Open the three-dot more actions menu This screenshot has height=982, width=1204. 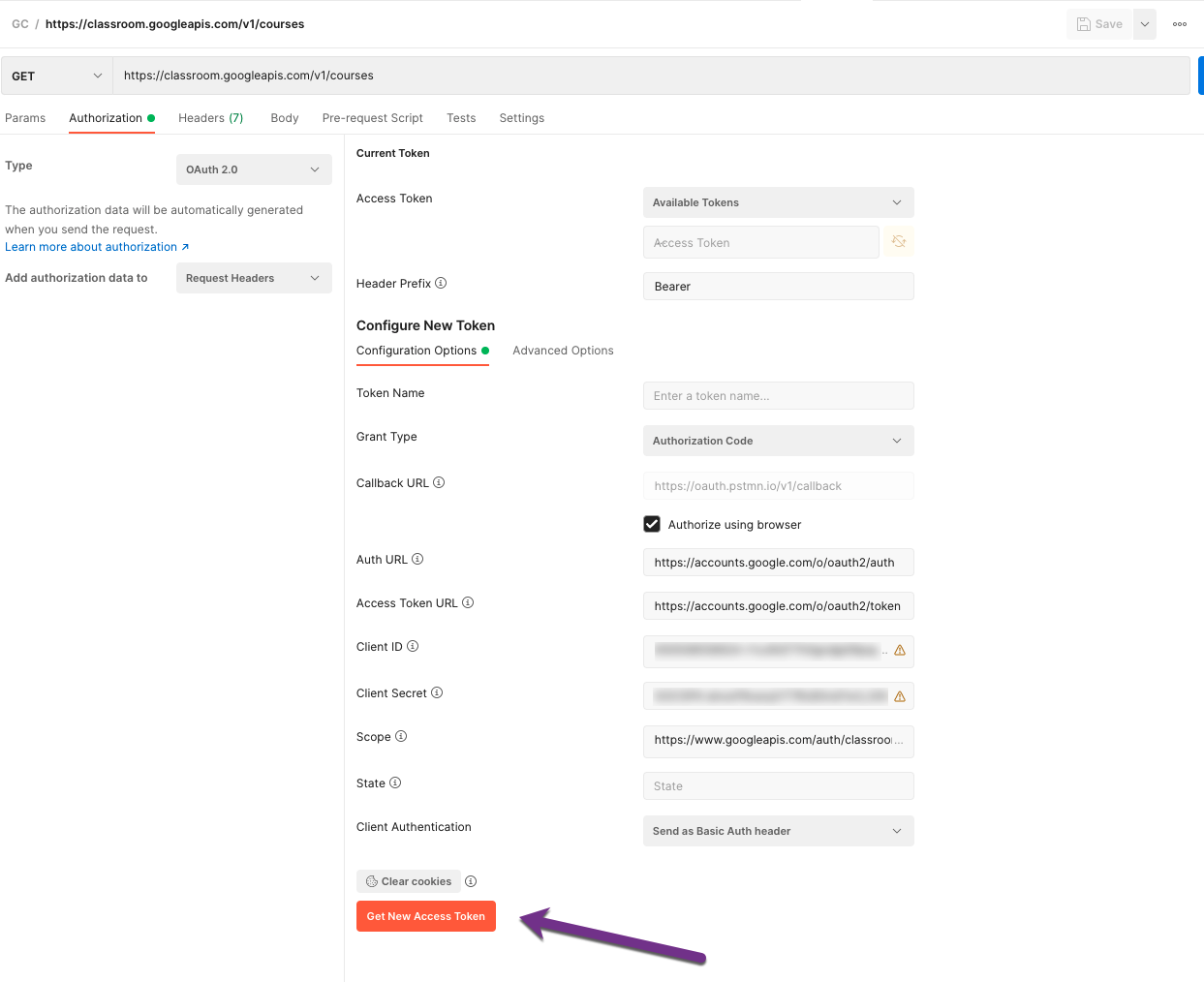click(1180, 24)
